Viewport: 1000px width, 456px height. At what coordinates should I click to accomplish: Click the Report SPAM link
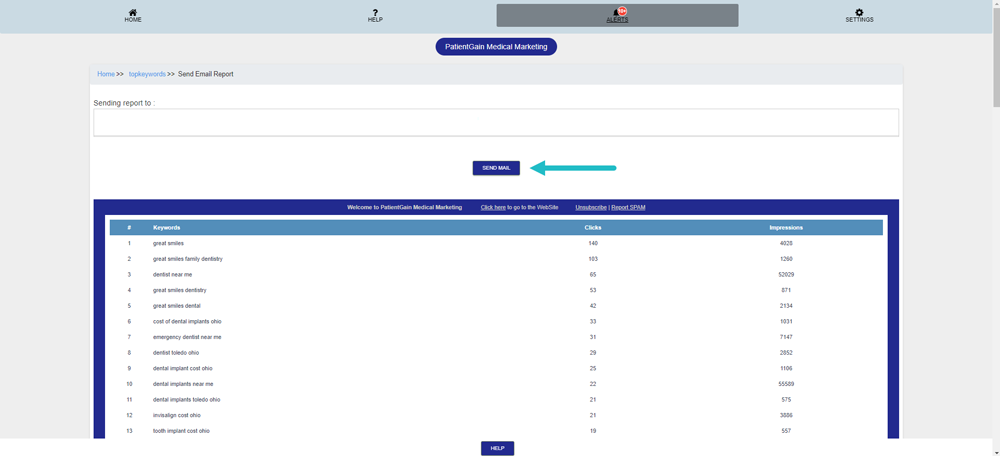point(628,208)
